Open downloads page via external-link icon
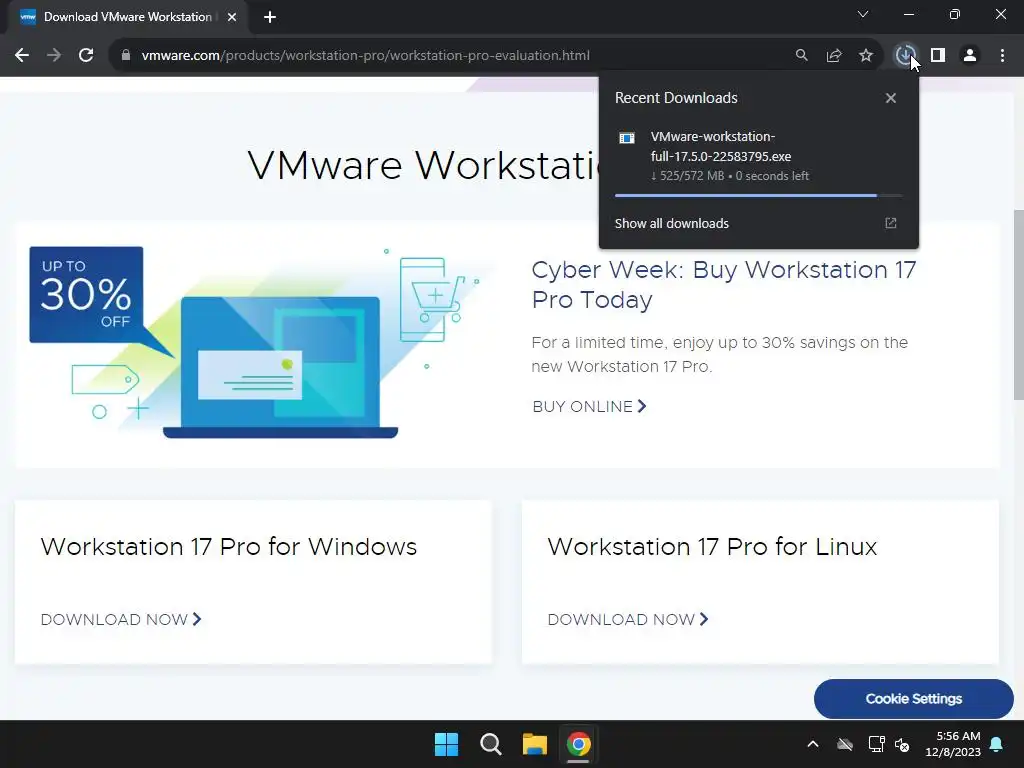The height and width of the screenshot is (768, 1024). point(891,223)
